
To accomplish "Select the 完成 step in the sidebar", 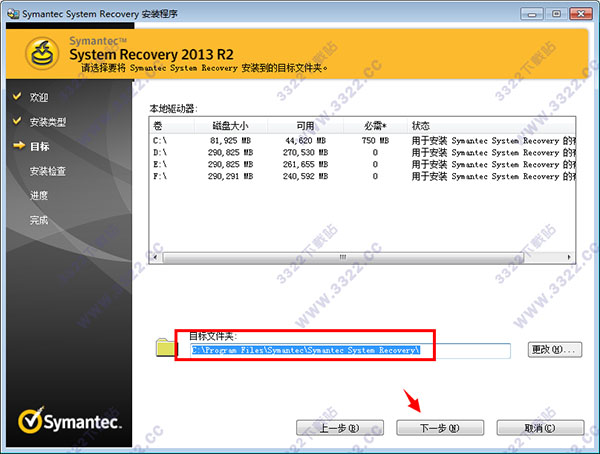I will coord(39,220).
